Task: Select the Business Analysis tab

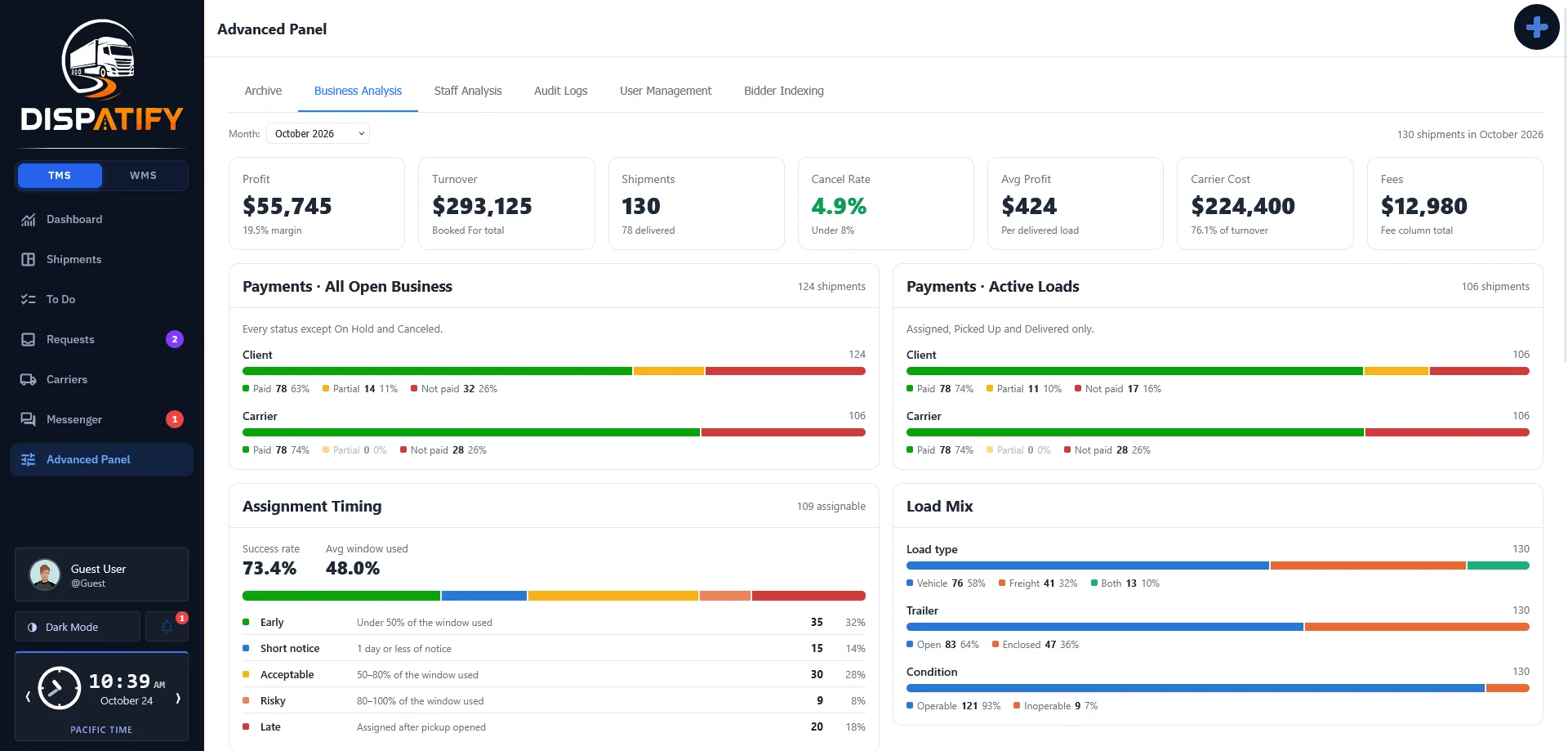Action: point(358,91)
